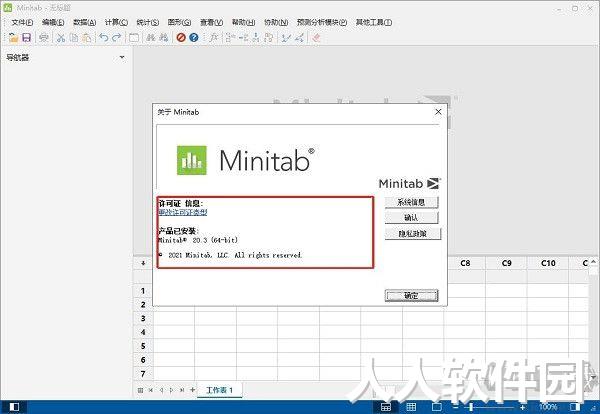The width and height of the screenshot is (600, 414).
Task: Click the blue Help question mark icon
Action: [194, 37]
